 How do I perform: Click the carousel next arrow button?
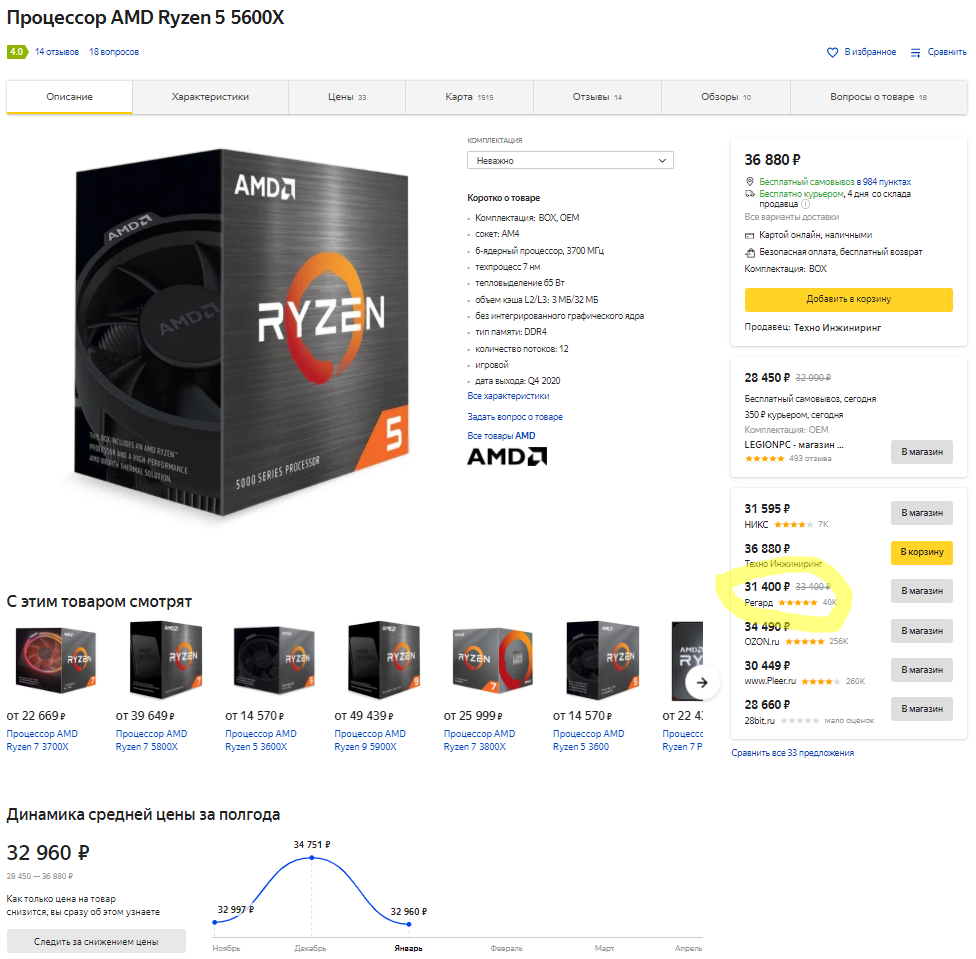pyautogui.click(x=702, y=683)
